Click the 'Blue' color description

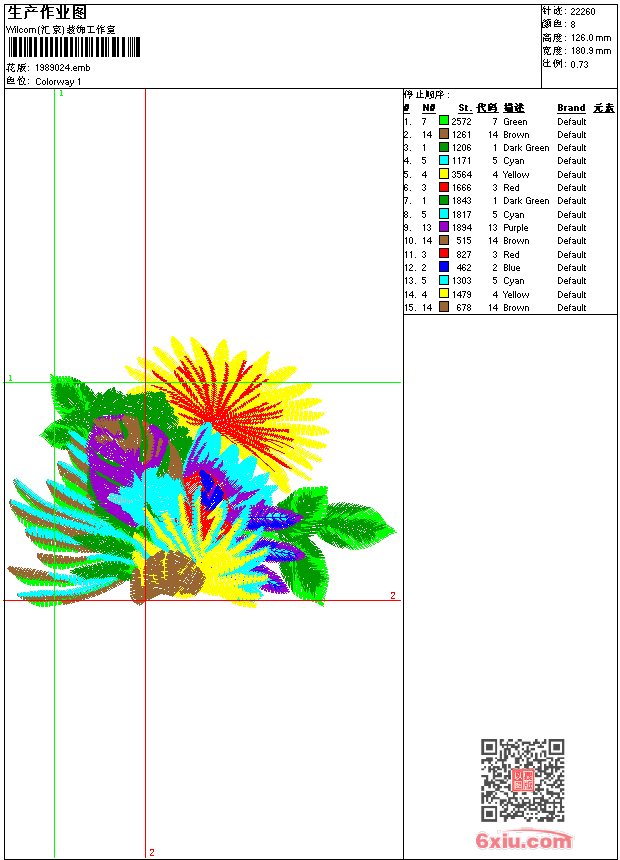pyautogui.click(x=512, y=268)
